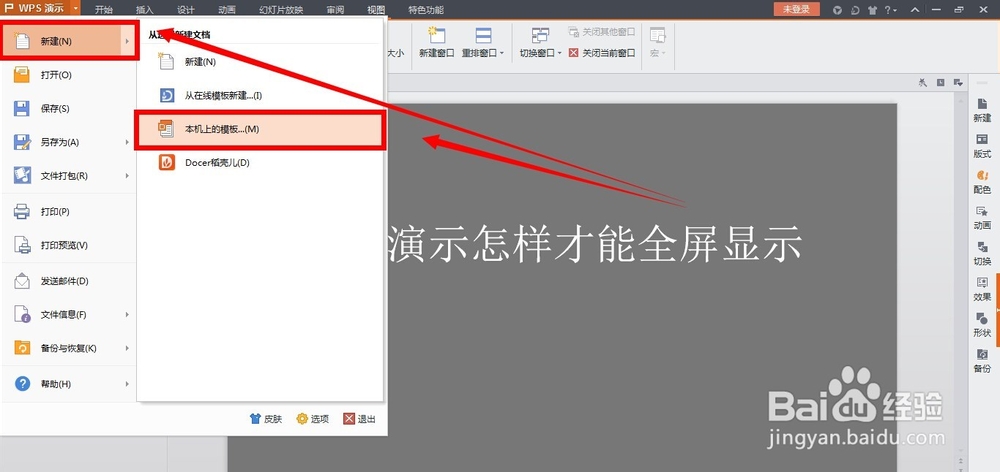Click the magic wand icon above slide
The width and height of the screenshot is (1000, 472).
(x=922, y=82)
